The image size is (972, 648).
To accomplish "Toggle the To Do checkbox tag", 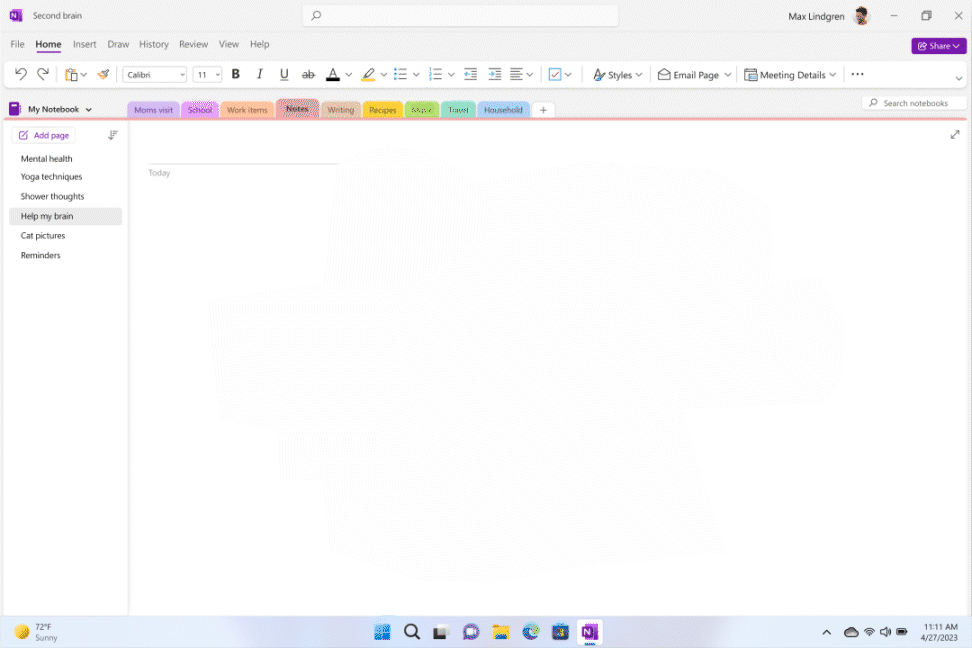I will [555, 74].
